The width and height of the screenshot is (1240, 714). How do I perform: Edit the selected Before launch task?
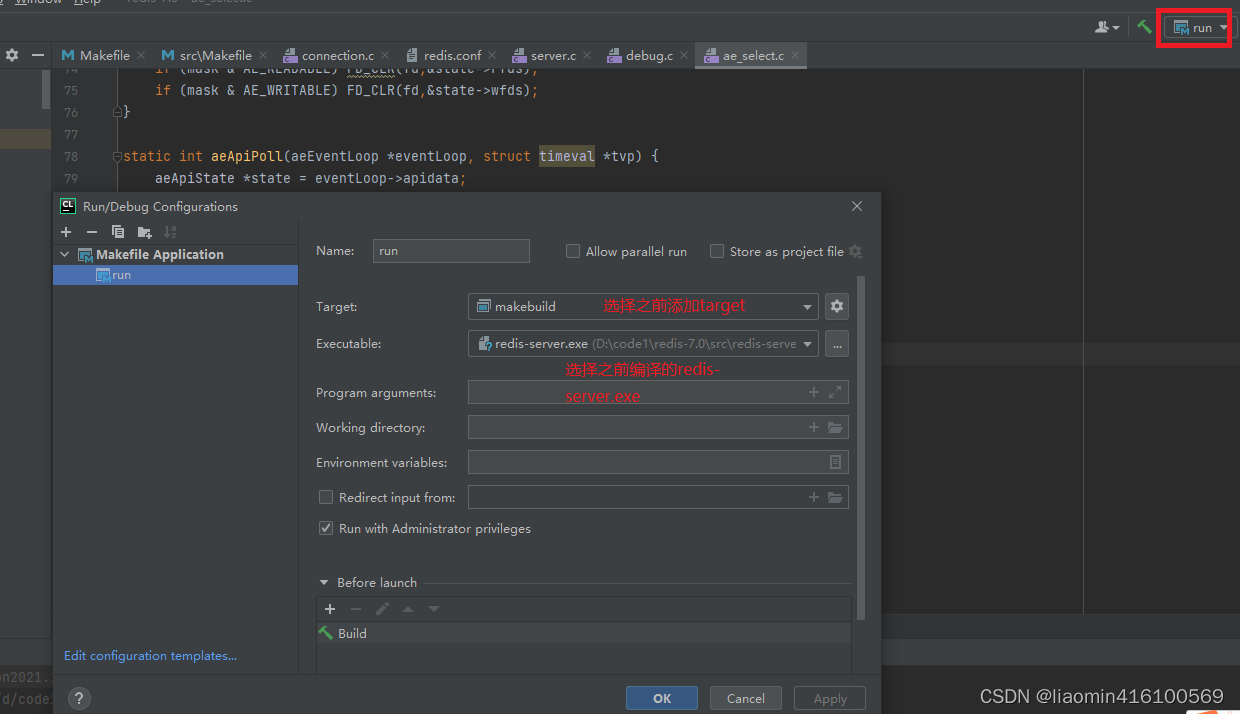pyautogui.click(x=382, y=609)
